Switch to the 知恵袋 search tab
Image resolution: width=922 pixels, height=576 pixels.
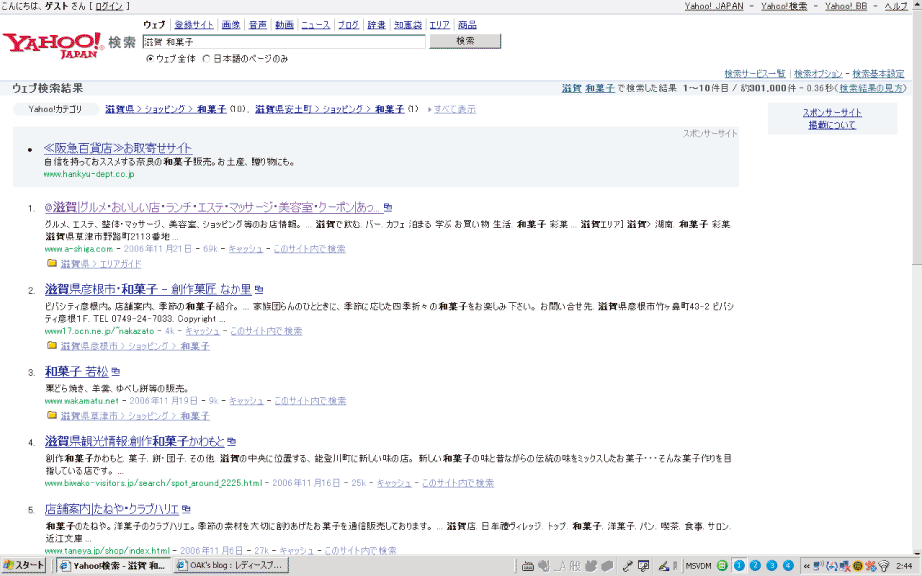[x=407, y=25]
